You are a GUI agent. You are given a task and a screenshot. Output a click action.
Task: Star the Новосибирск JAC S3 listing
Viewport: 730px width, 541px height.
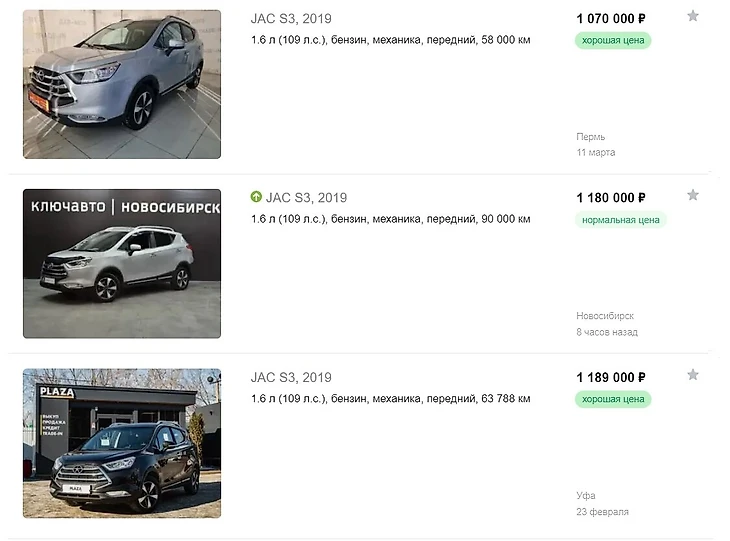tap(692, 195)
